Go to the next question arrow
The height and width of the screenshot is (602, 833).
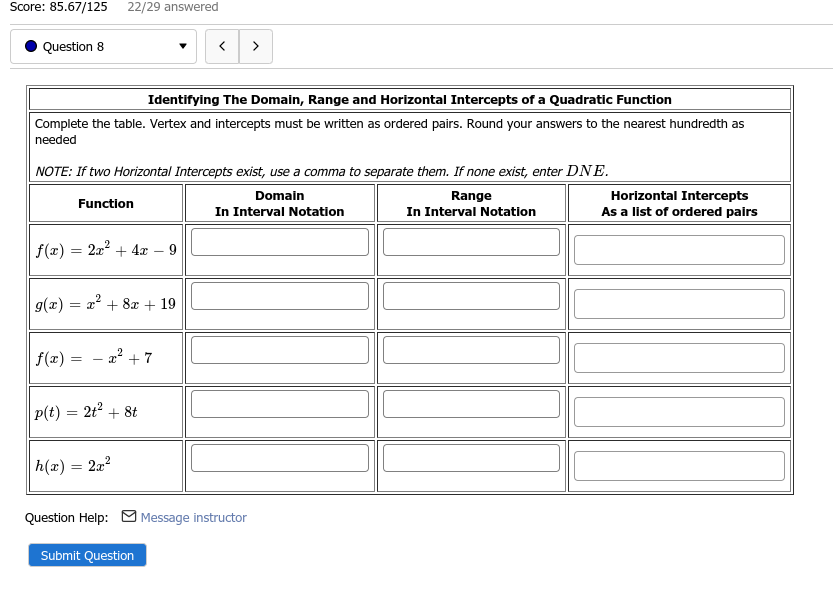tap(256, 47)
